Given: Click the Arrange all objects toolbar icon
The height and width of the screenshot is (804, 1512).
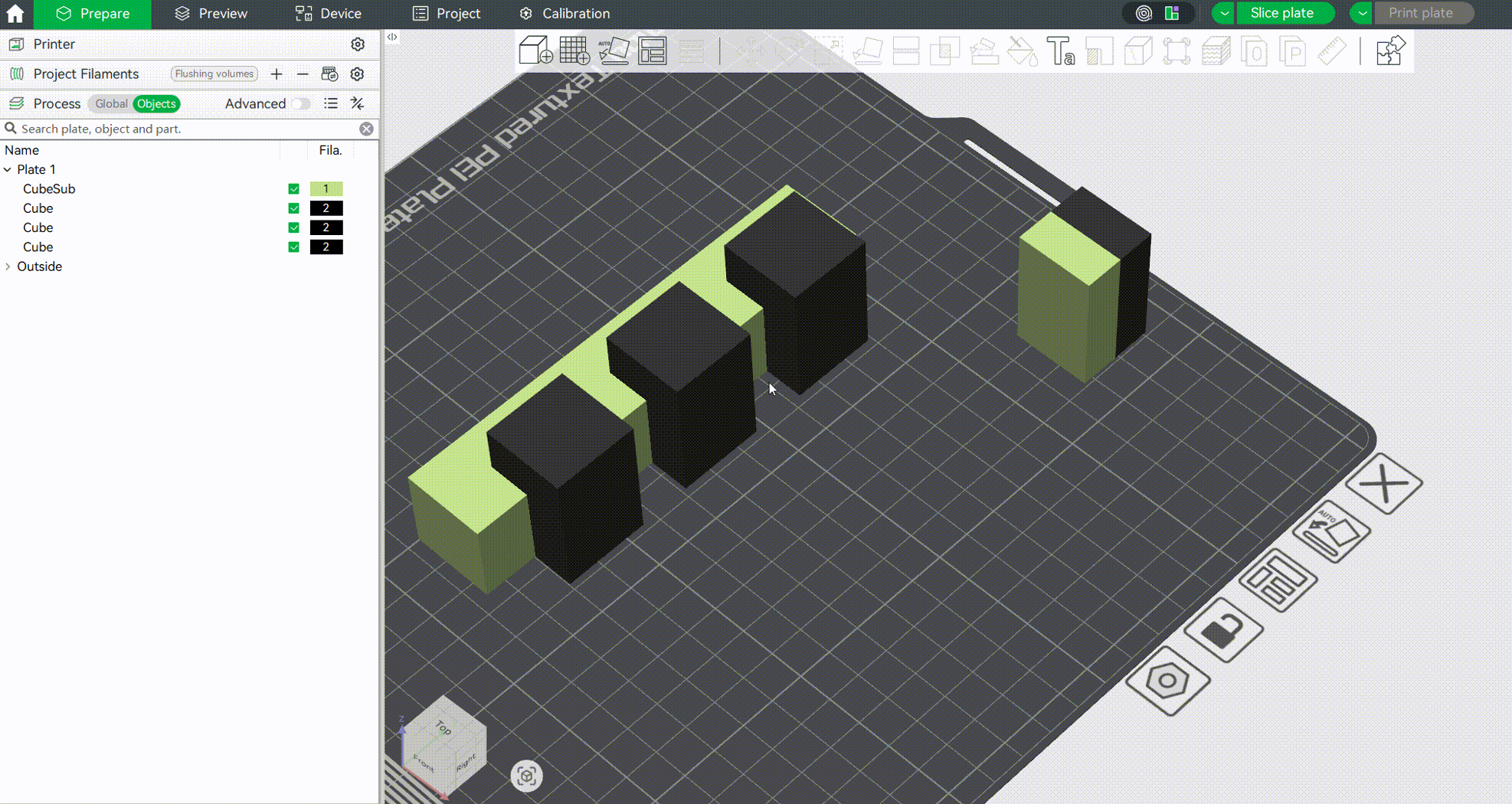Looking at the screenshot, I should tap(653, 51).
